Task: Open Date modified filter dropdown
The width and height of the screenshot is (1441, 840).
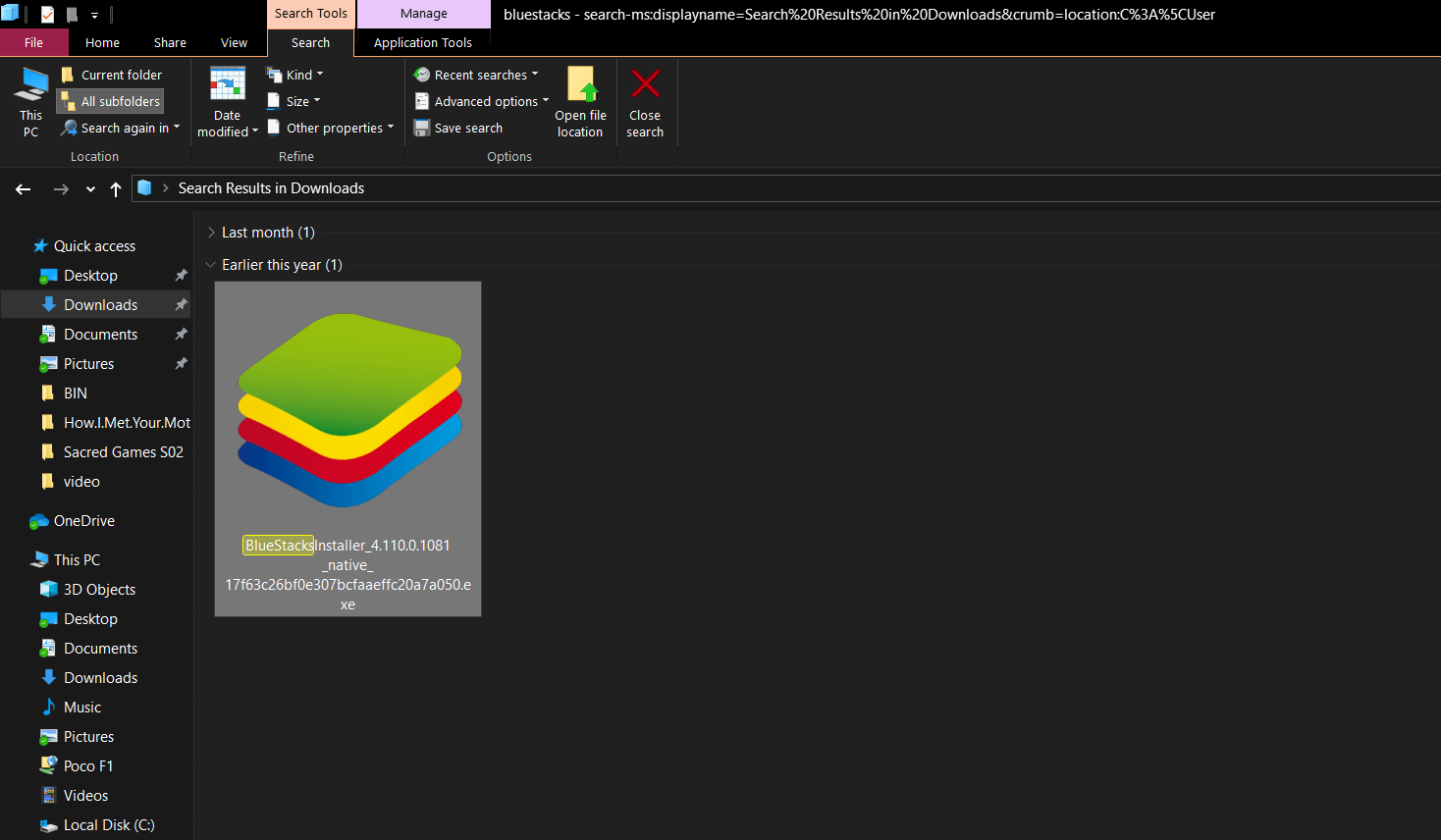Action: (x=228, y=102)
